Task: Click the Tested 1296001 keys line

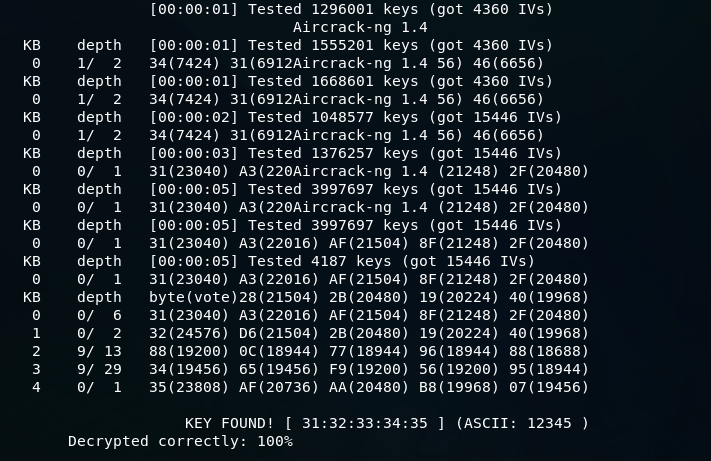Action: pos(351,9)
